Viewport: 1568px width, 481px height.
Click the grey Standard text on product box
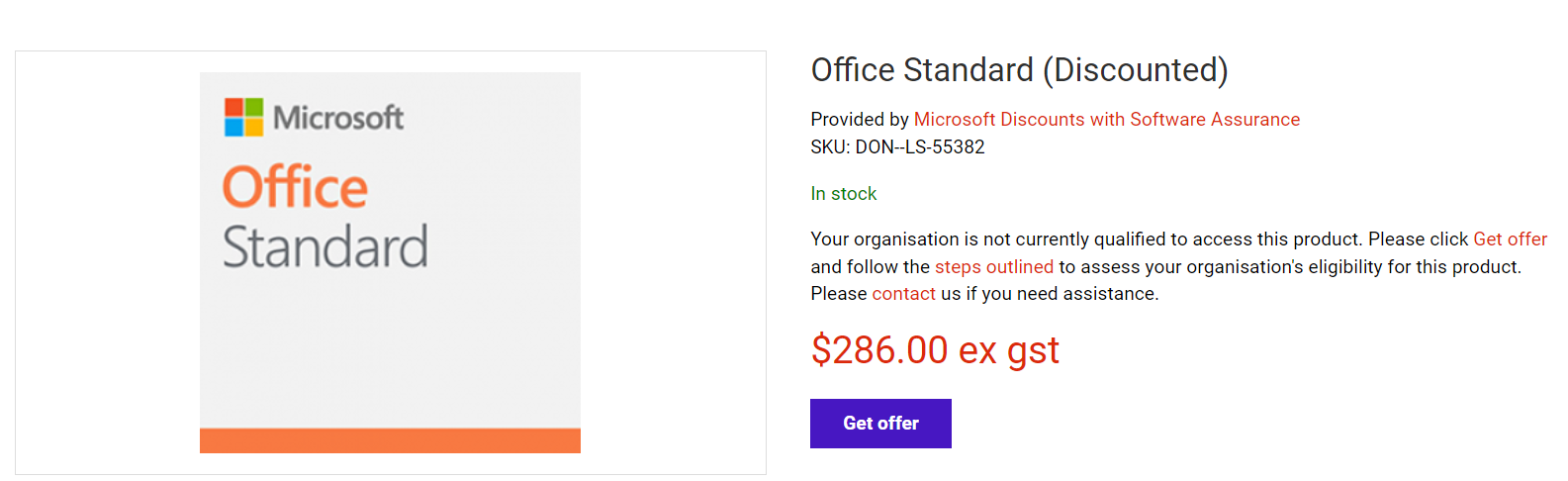pyautogui.click(x=325, y=246)
